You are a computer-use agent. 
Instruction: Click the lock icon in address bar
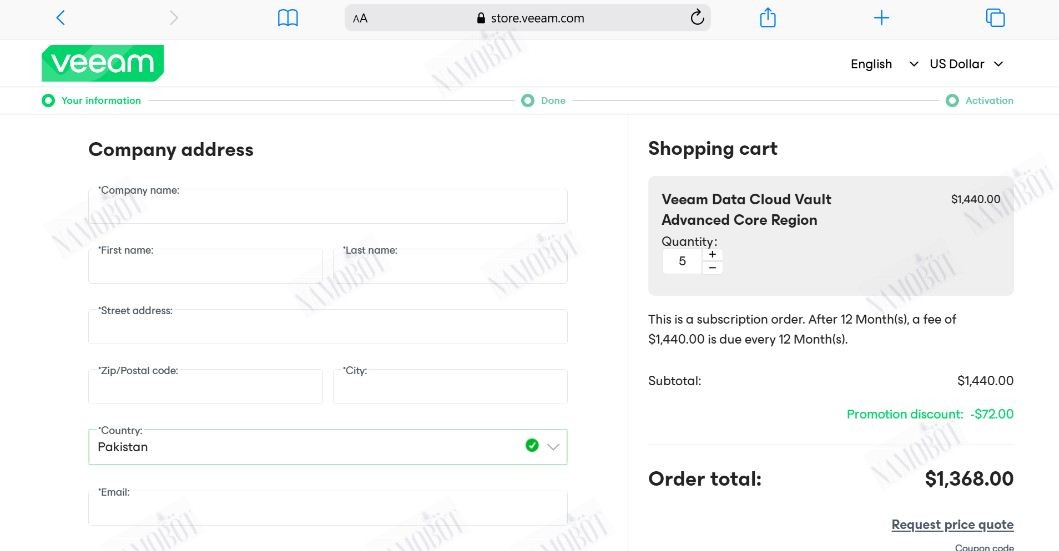point(481,18)
